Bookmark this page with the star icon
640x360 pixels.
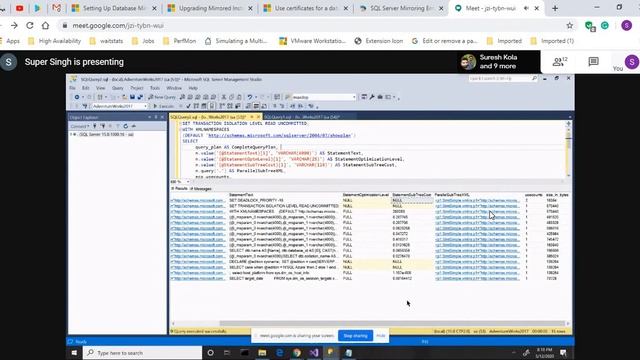click(x=570, y=25)
